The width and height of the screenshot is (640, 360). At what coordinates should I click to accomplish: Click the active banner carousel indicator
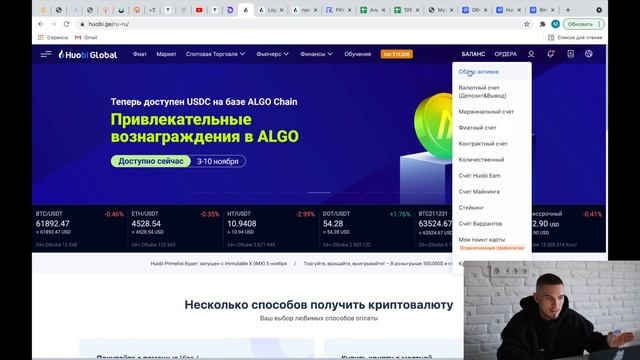319,192
